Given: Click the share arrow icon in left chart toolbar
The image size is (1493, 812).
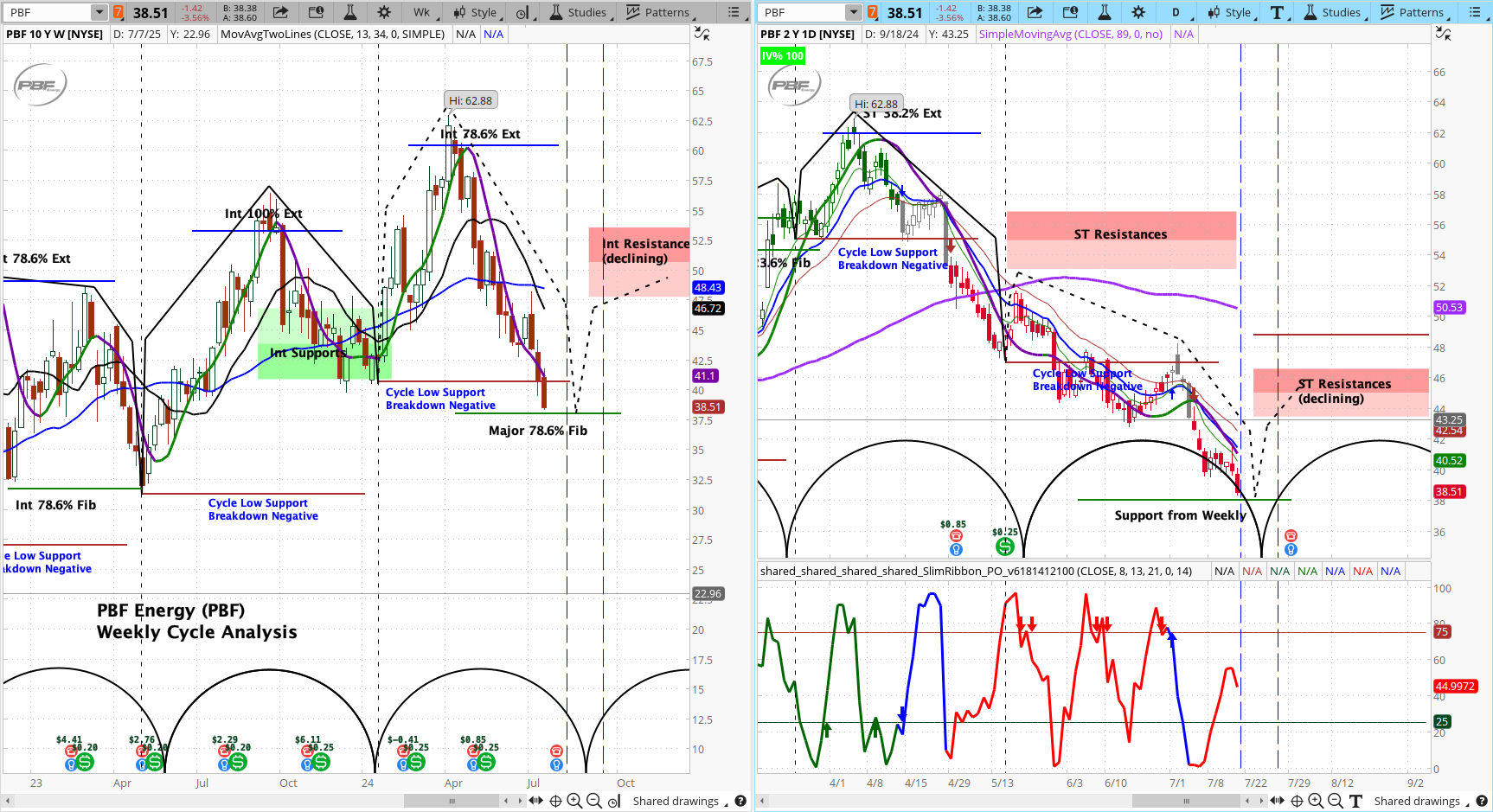Looking at the screenshot, I should pyautogui.click(x=280, y=12).
